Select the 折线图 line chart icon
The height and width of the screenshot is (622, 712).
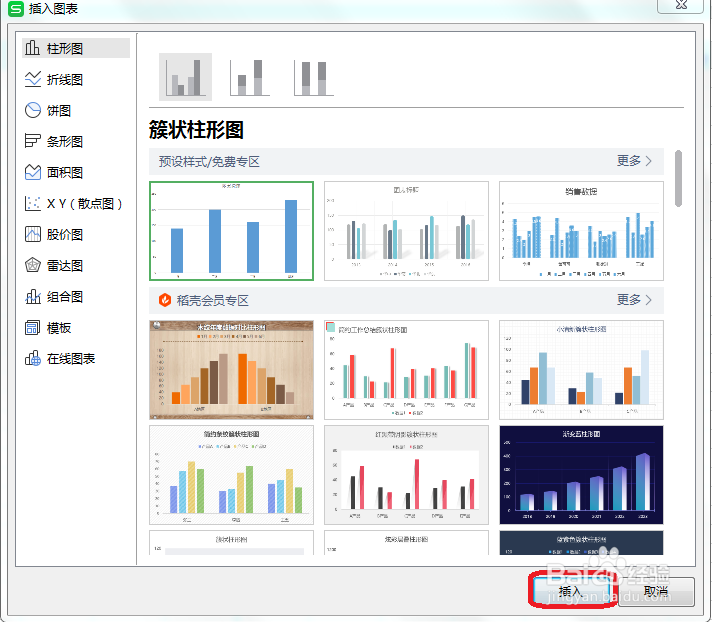tap(33, 79)
